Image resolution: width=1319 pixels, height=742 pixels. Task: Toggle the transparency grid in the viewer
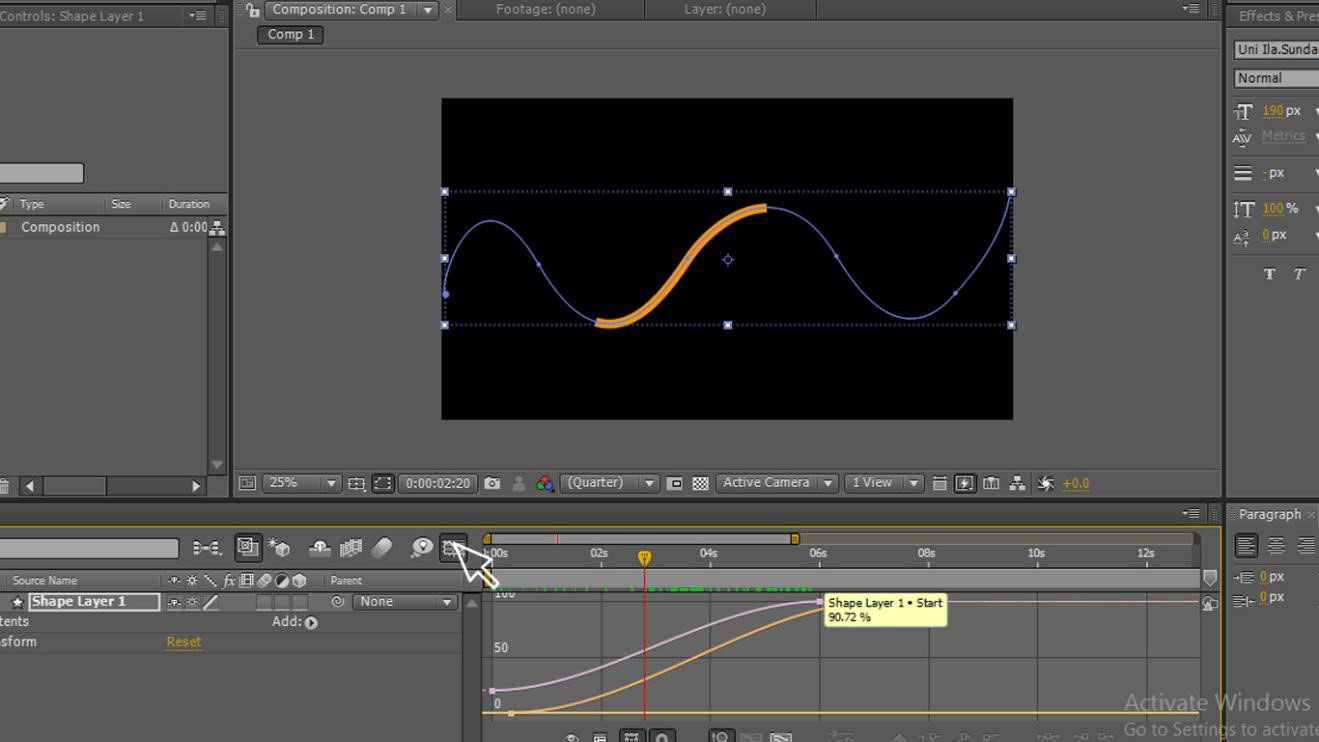tap(702, 483)
